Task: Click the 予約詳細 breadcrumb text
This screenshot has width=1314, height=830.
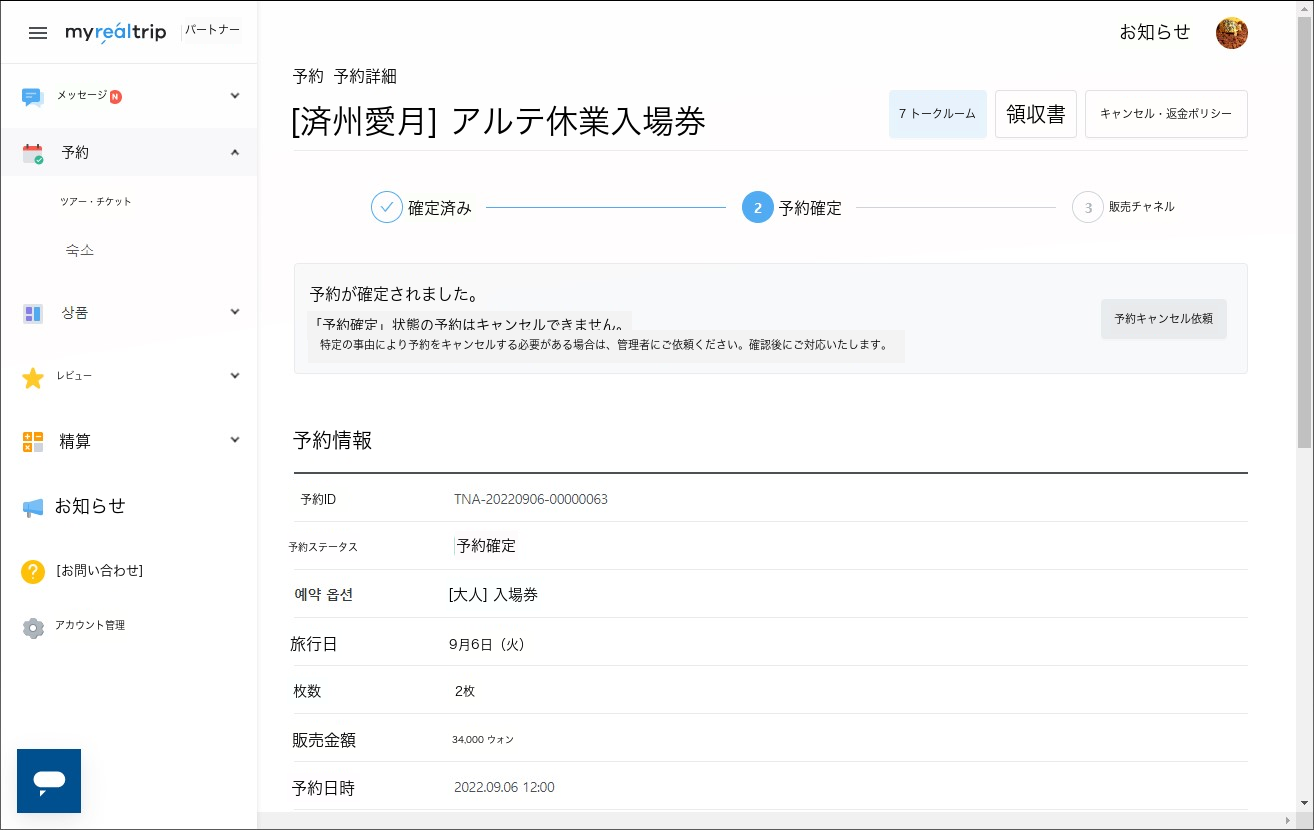Action: tap(366, 77)
